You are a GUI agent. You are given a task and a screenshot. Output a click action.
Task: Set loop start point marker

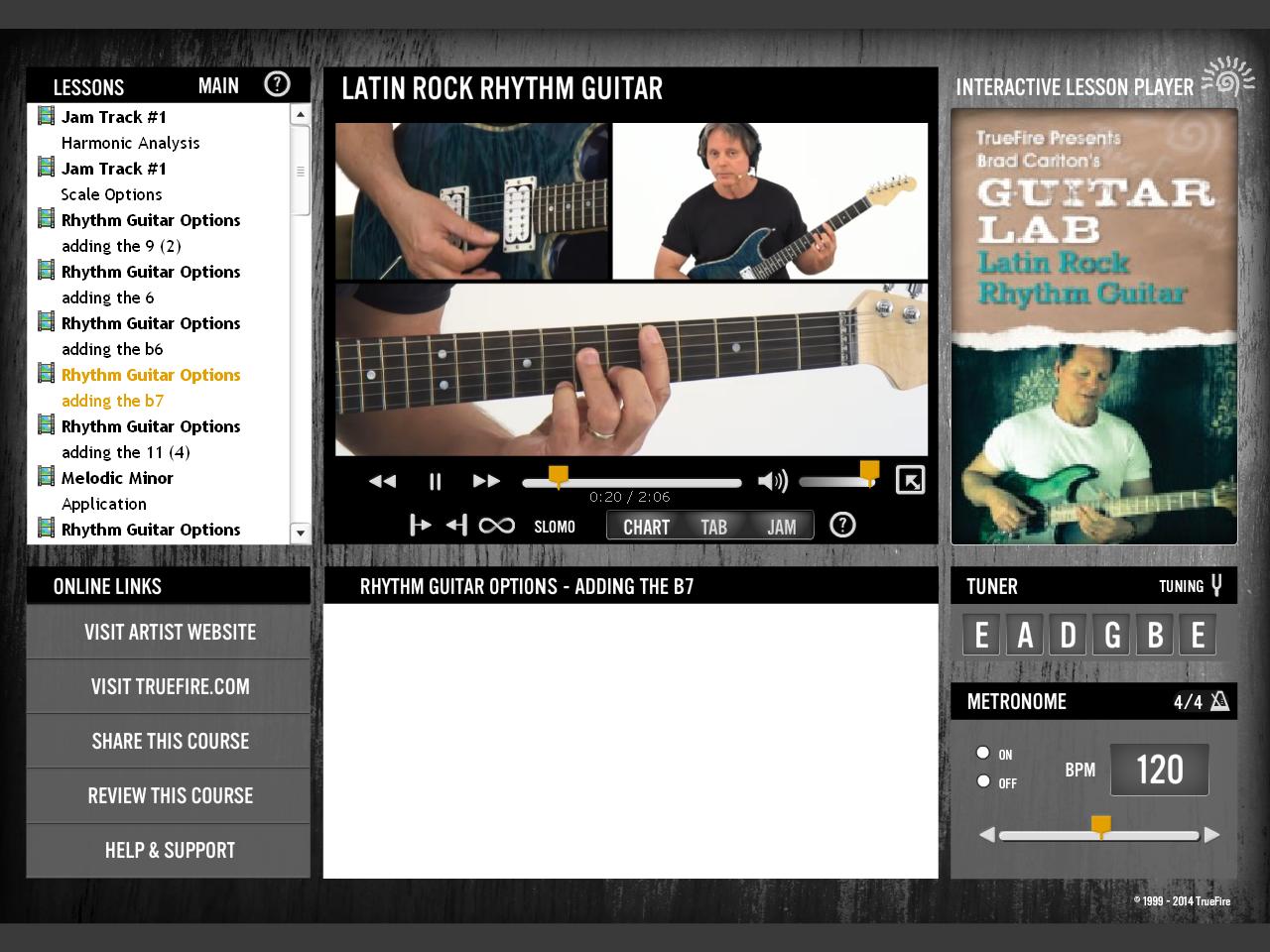(420, 526)
